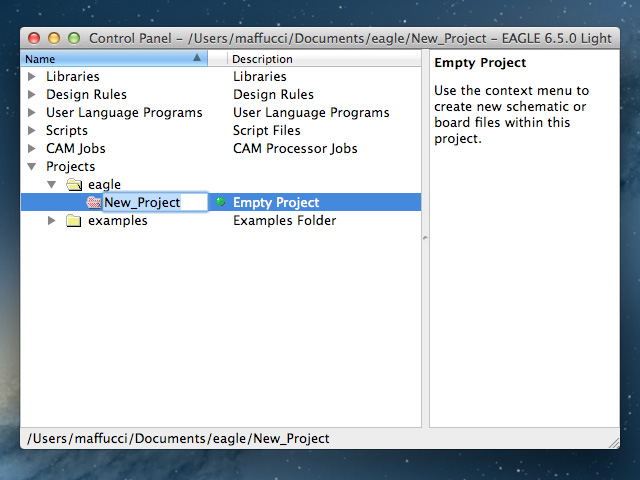Collapse the eagle folder branch
The height and width of the screenshot is (480, 640).
(52, 185)
